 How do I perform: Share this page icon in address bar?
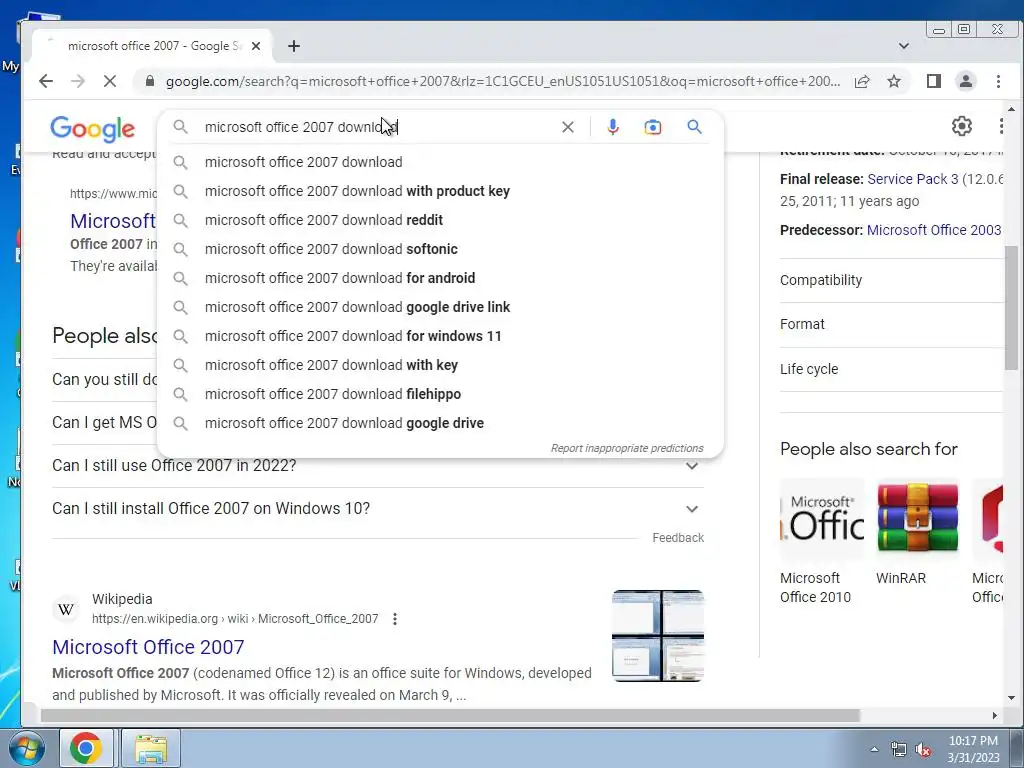862,81
